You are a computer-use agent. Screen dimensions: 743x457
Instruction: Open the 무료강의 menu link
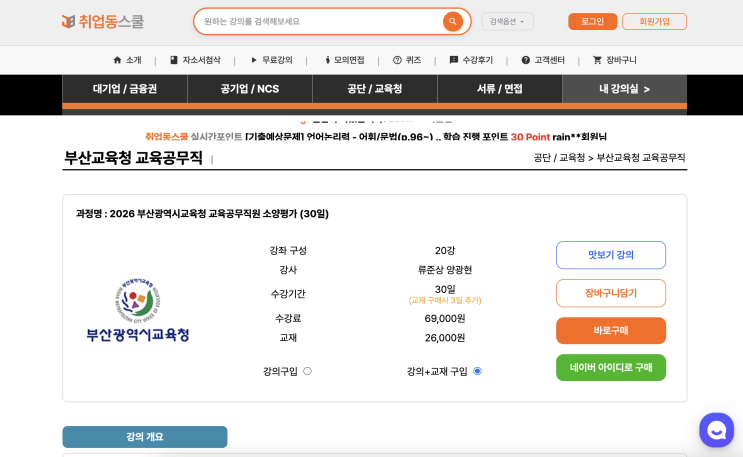(x=277, y=60)
